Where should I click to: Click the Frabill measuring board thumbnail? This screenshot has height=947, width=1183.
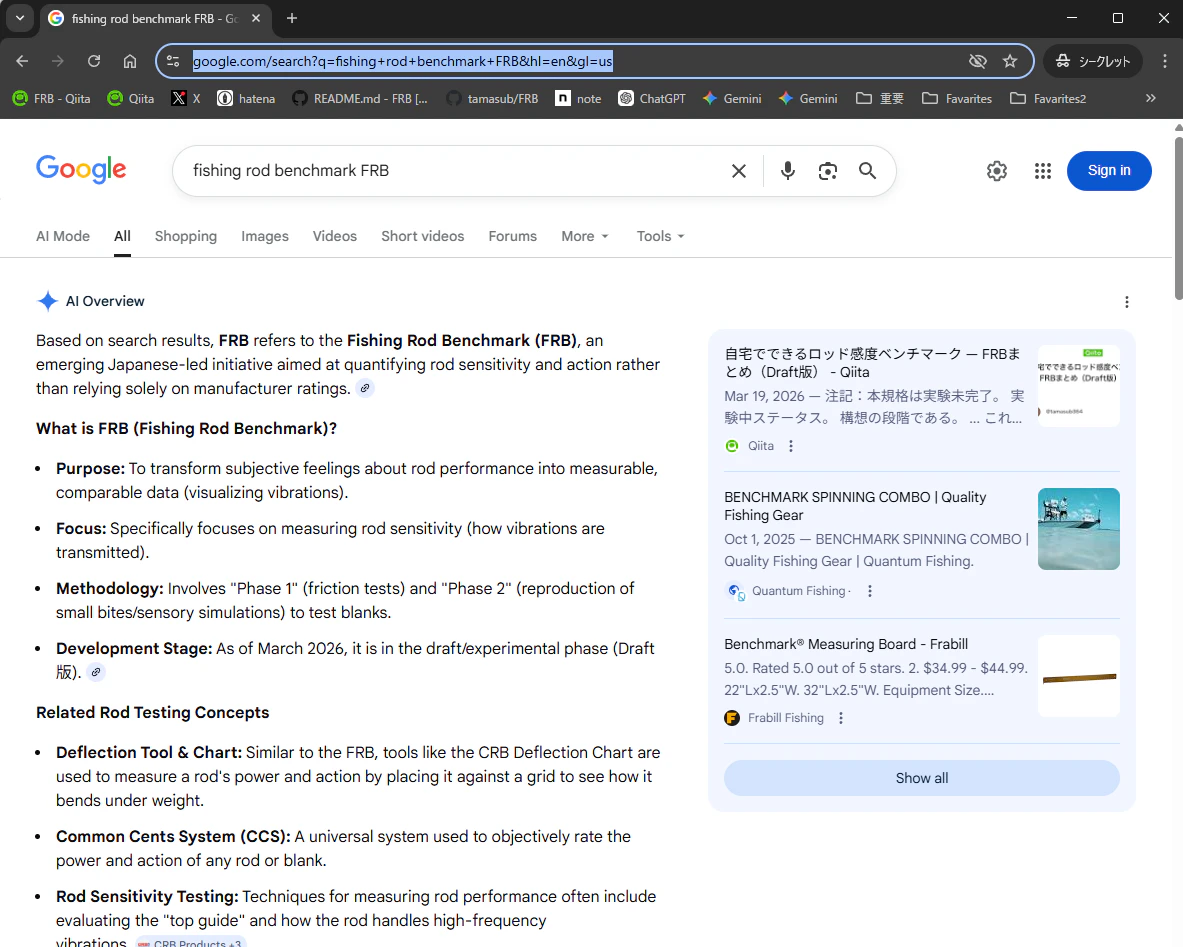point(1079,676)
